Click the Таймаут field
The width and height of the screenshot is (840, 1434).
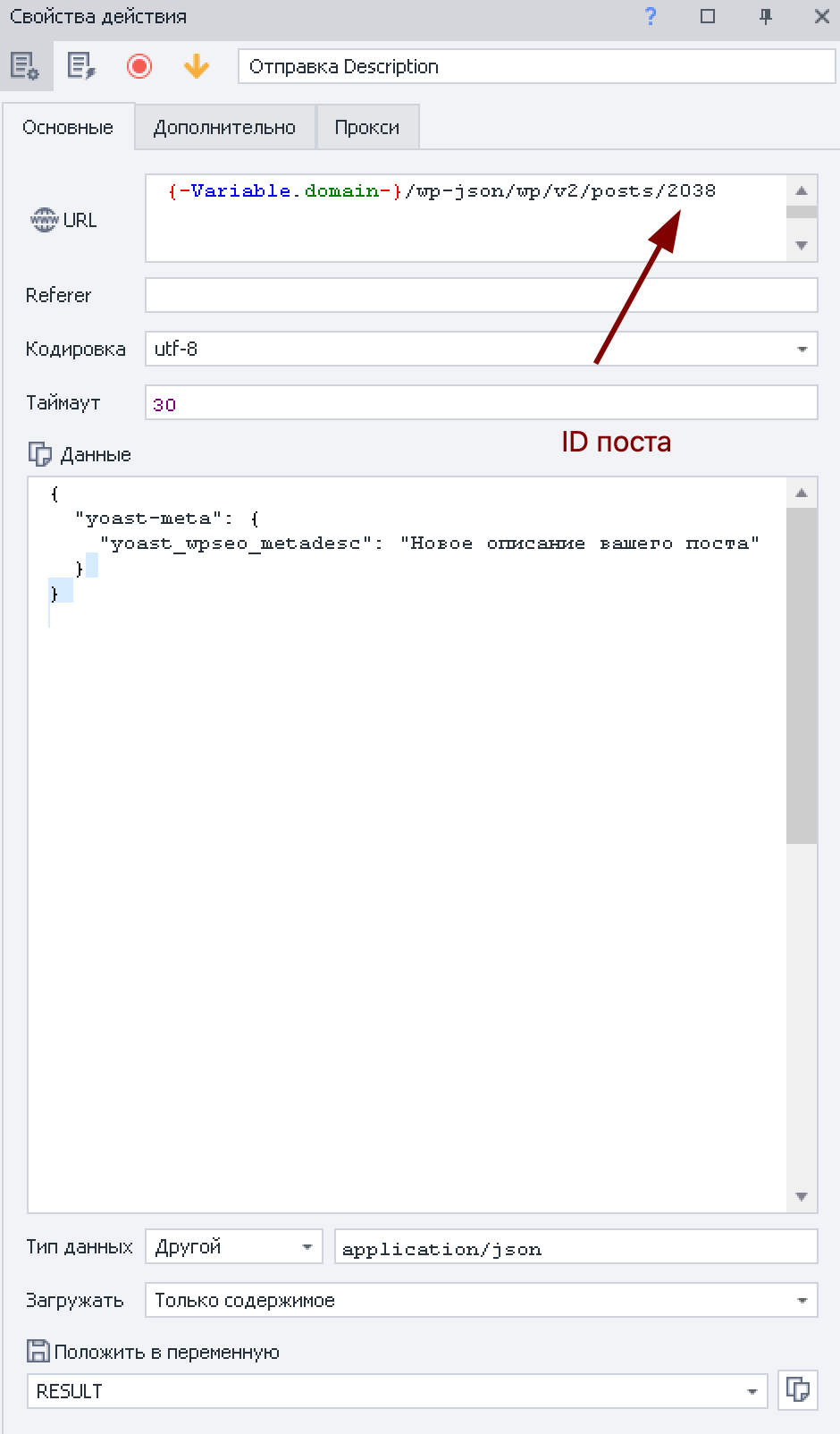481,403
